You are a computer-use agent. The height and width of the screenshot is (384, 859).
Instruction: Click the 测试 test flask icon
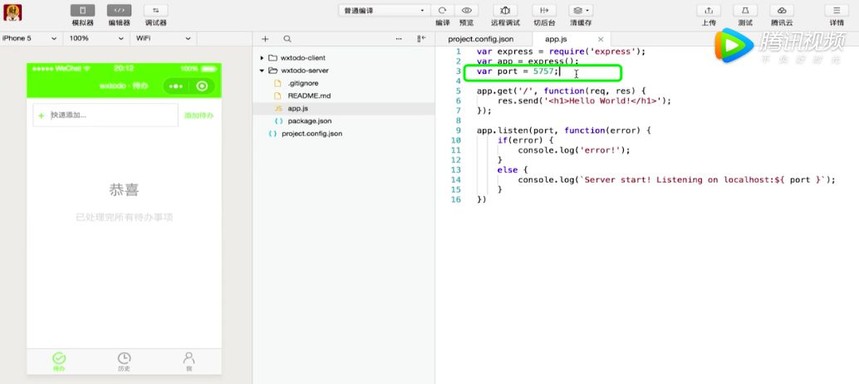(x=745, y=10)
